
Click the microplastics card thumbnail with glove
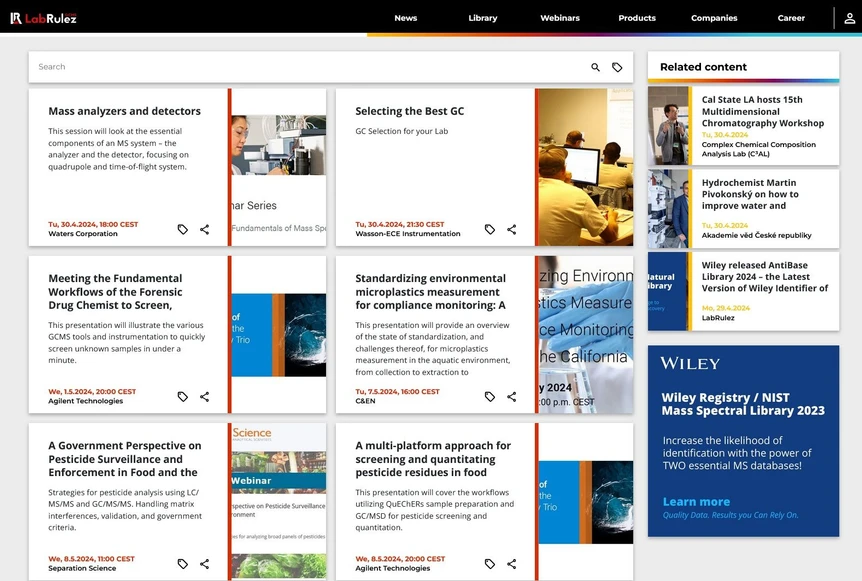[585, 335]
